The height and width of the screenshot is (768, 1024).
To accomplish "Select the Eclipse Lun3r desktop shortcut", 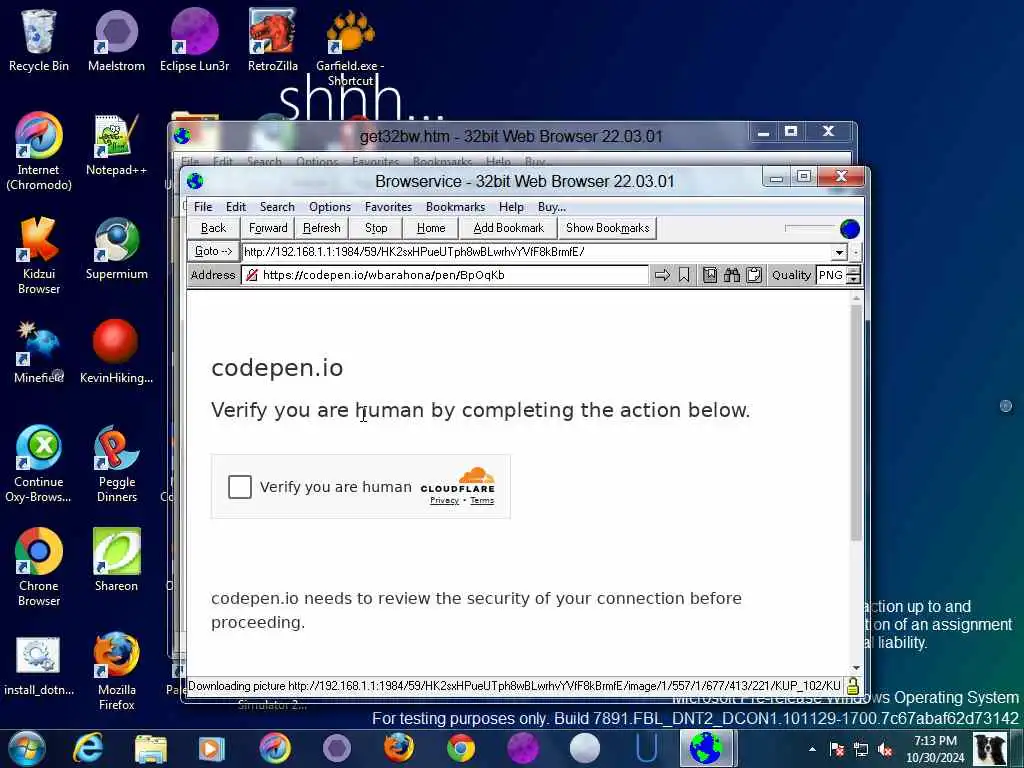I will tap(194, 40).
